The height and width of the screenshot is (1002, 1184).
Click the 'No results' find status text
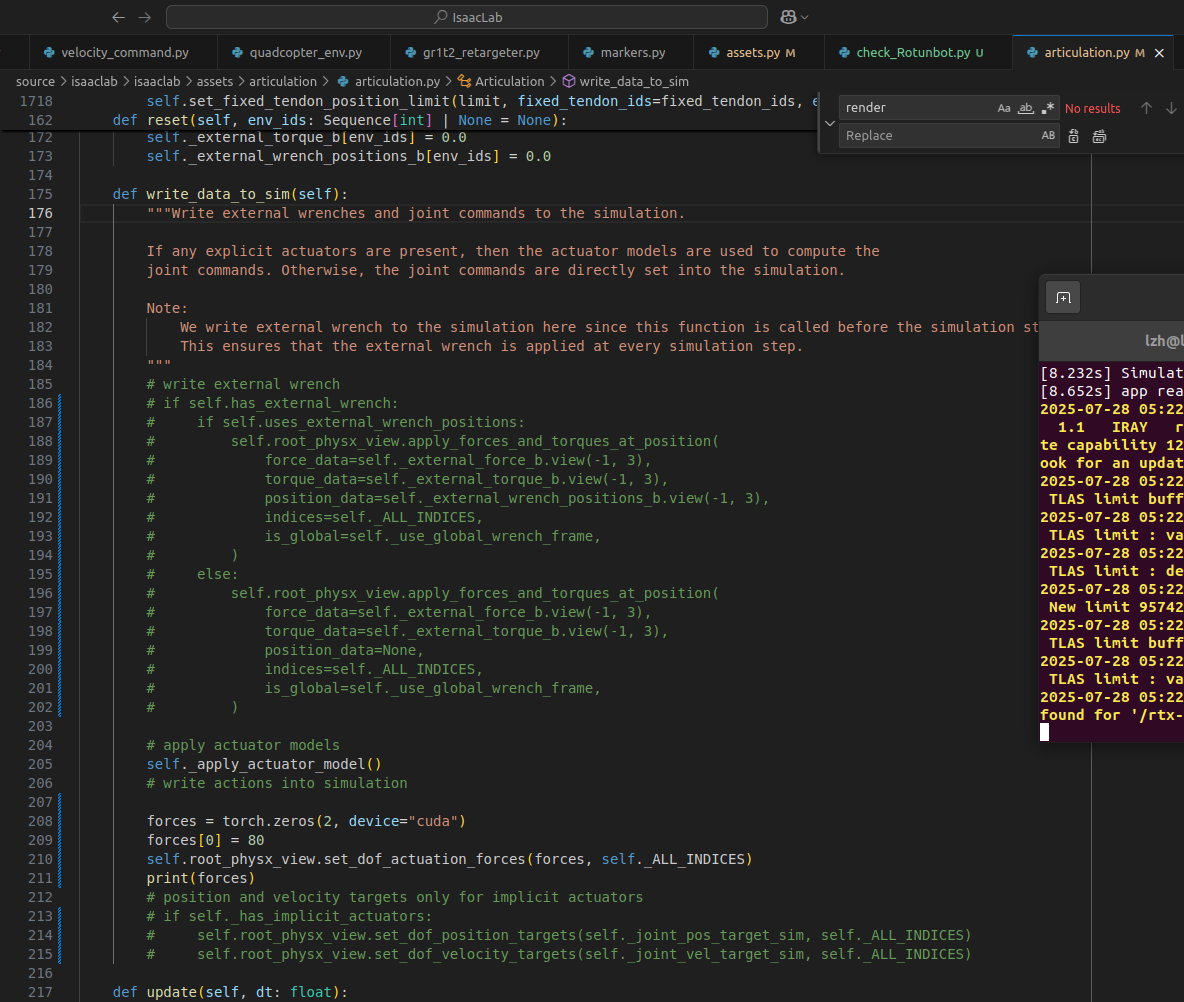click(x=1093, y=109)
